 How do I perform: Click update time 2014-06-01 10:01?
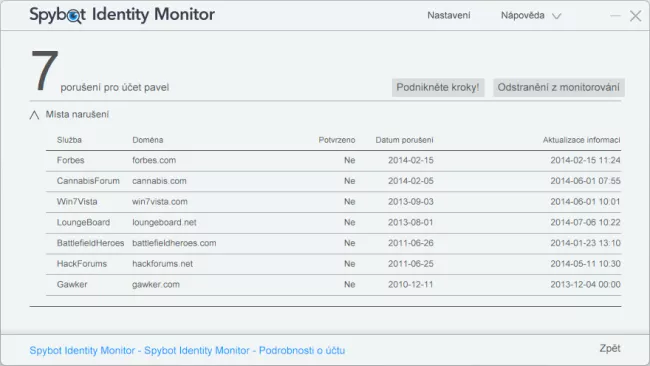tap(585, 202)
